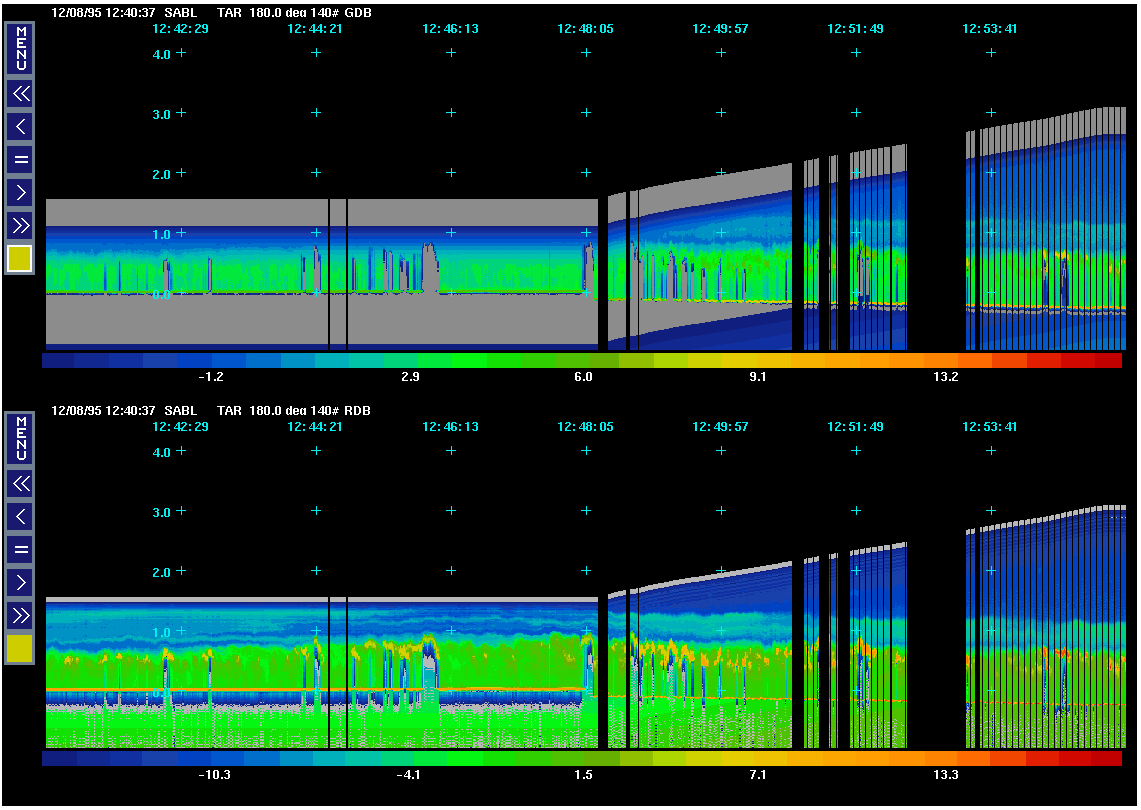Click the red end of top color scale

1108,361
